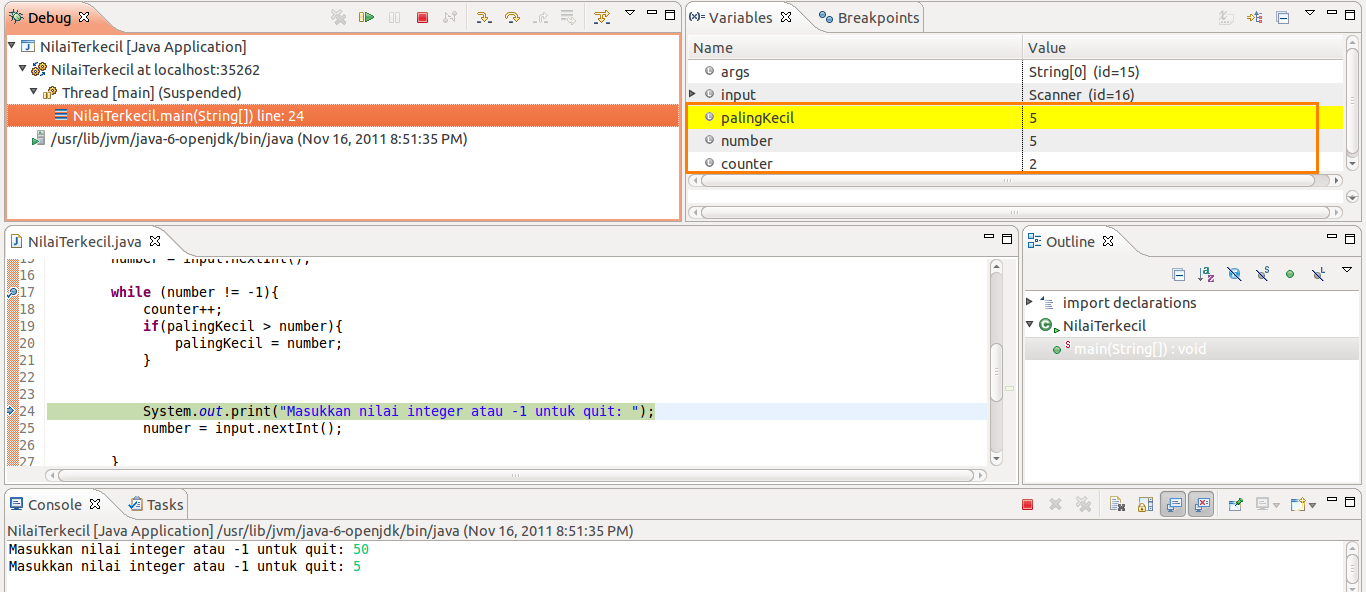1366x592 pixels.
Task: Click Collapse All in Outline toolbar
Action: 1178,274
